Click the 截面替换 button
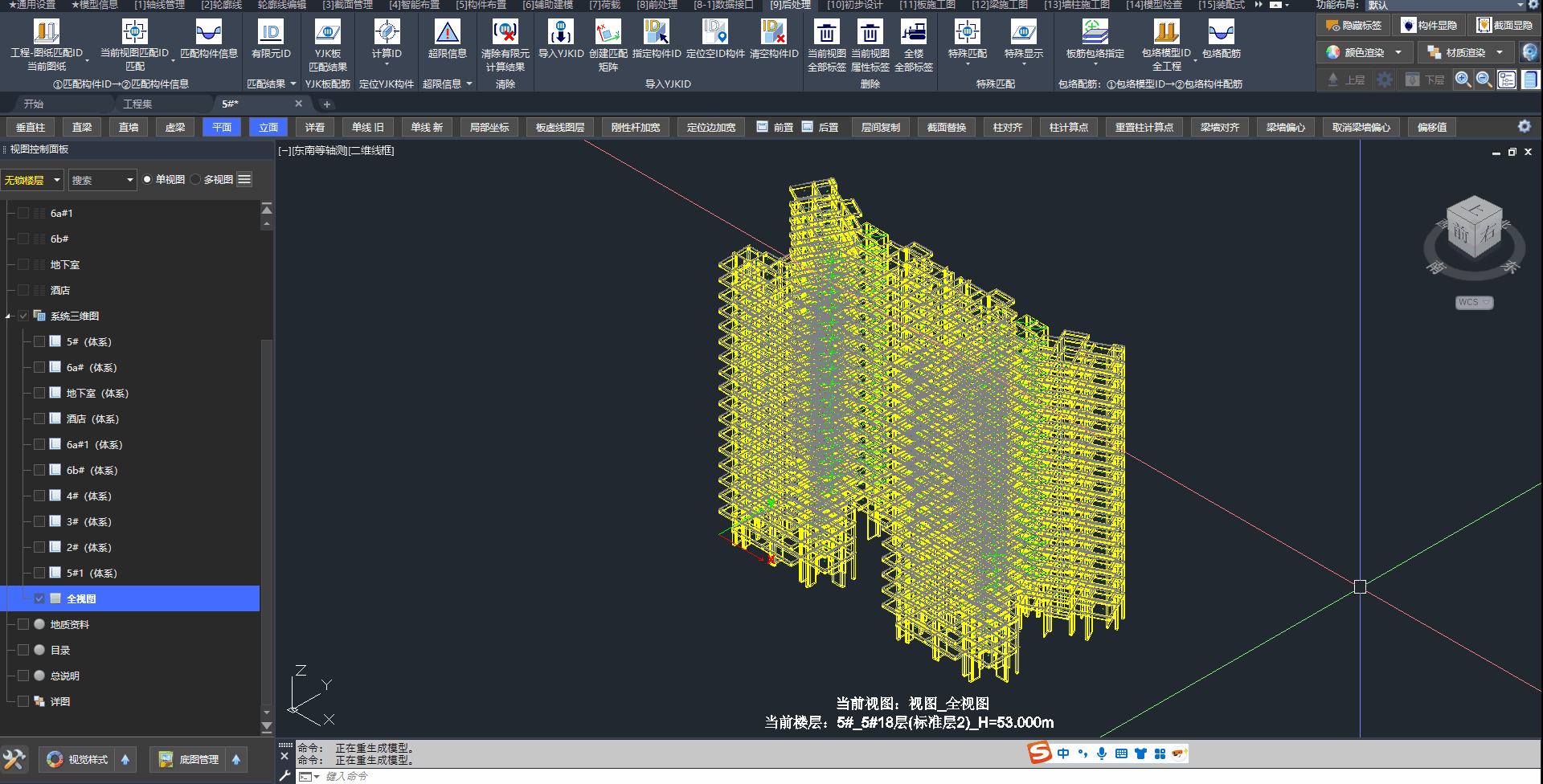Image resolution: width=1543 pixels, height=784 pixels. point(946,128)
